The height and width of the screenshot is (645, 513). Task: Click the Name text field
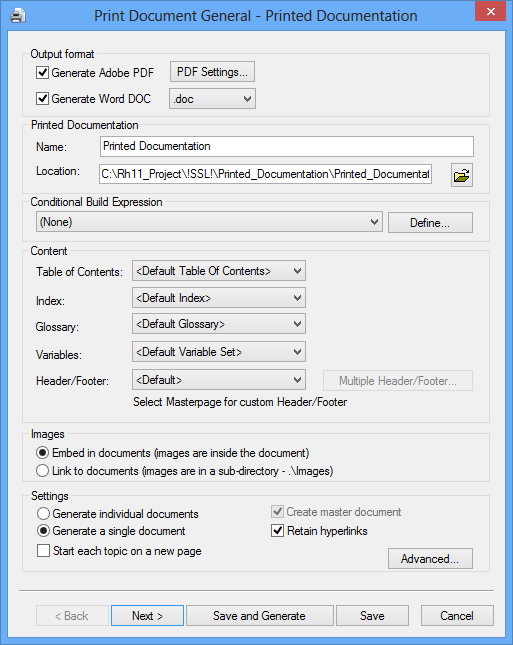287,146
